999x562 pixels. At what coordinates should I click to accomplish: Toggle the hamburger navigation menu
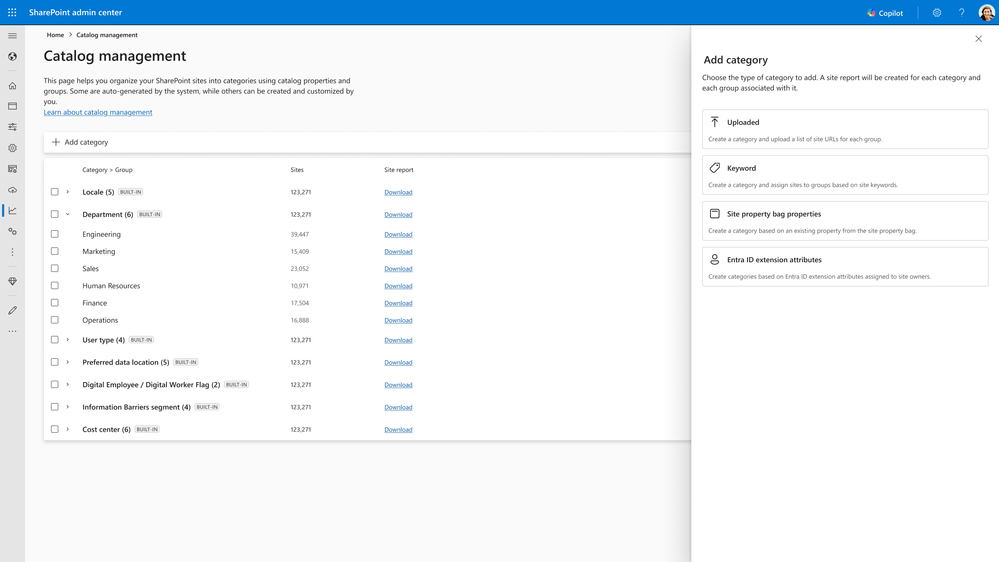(x=12, y=36)
